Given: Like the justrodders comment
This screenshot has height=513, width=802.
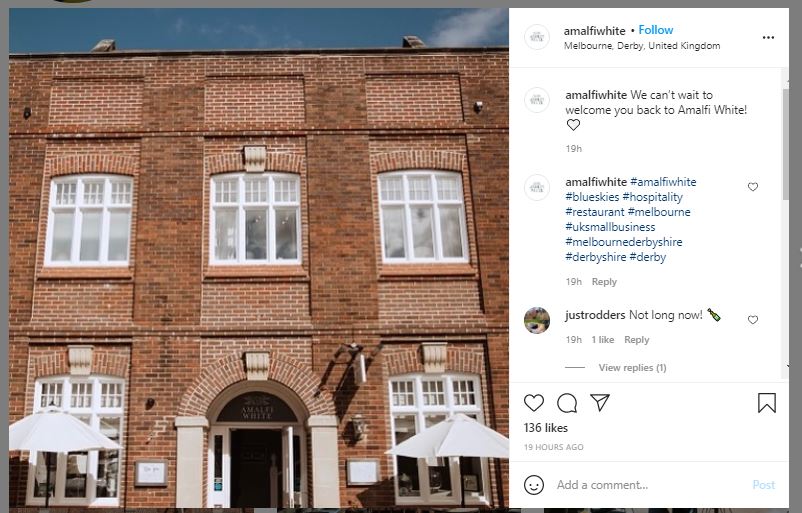Looking at the screenshot, I should point(752,320).
